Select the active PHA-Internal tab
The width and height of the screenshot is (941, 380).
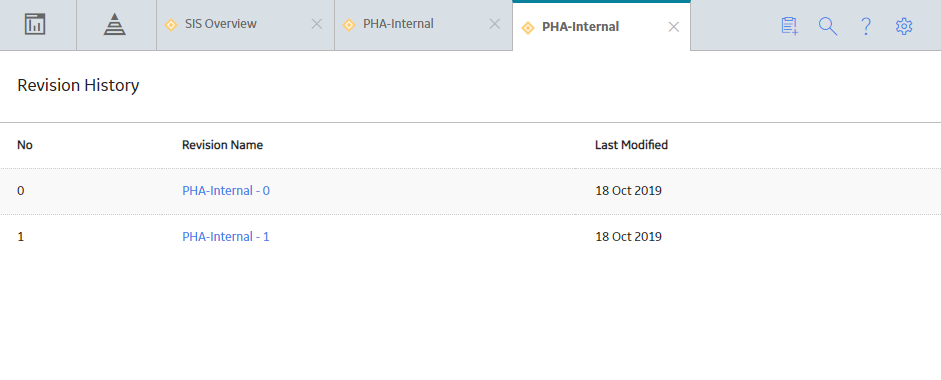tap(580, 27)
